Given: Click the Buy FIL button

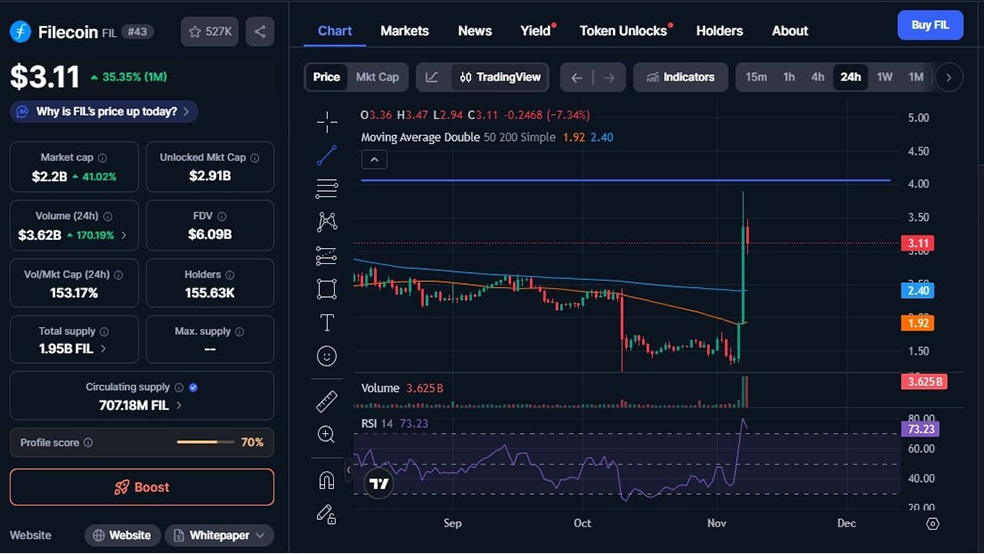Looking at the screenshot, I should click(930, 26).
